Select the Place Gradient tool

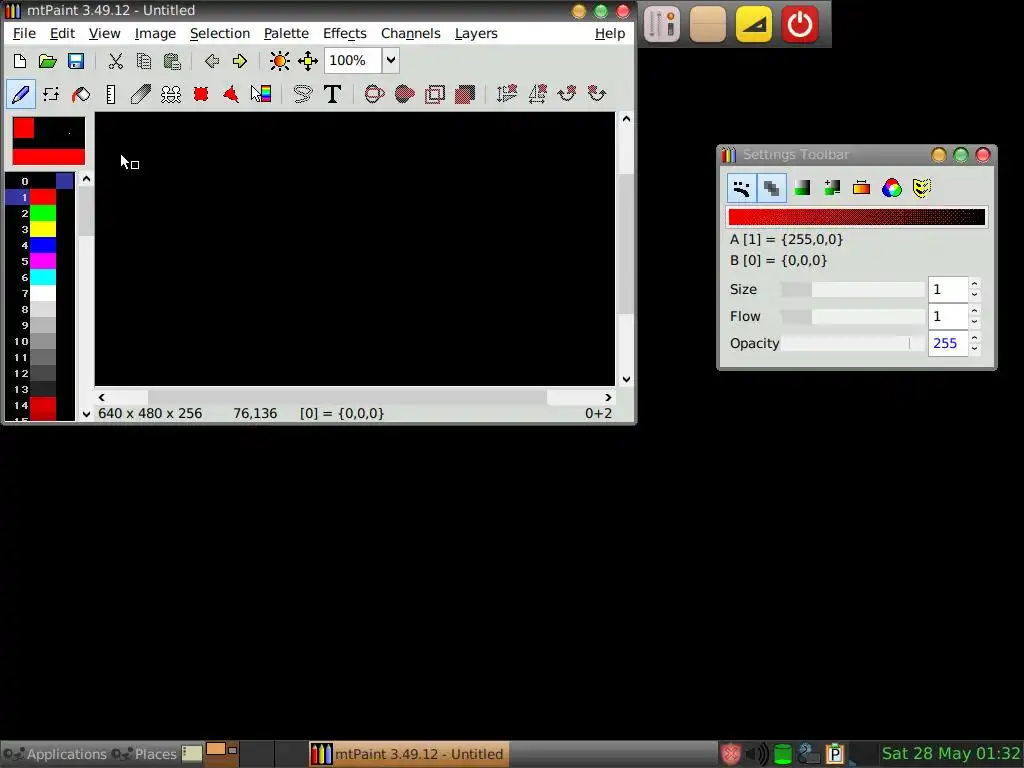click(261, 94)
